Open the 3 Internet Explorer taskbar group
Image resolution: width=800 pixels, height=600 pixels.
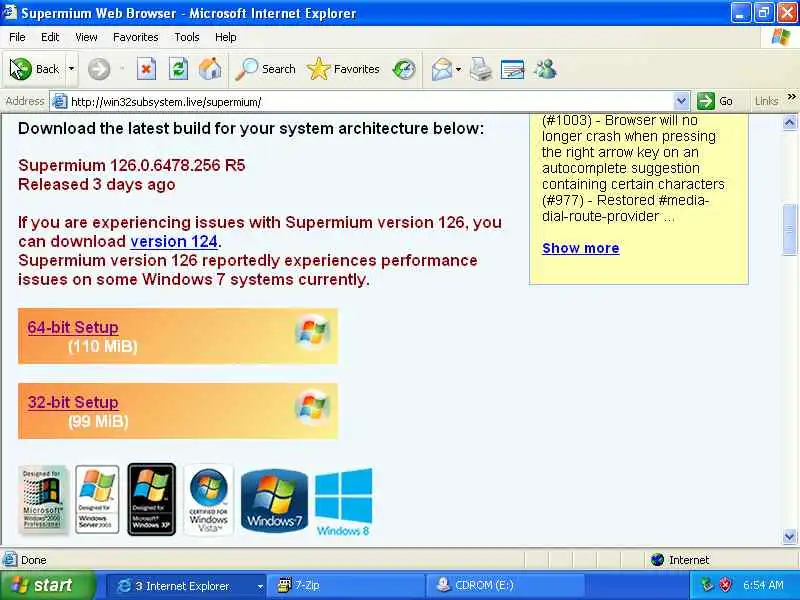[187, 586]
